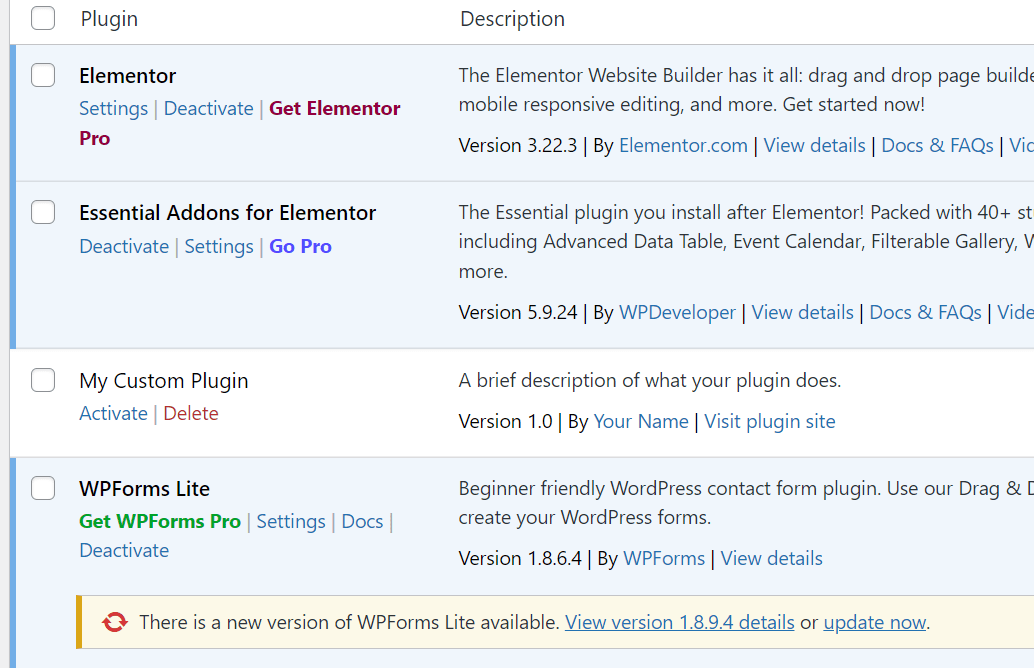Click the WPForms update available refresh icon

coord(115,622)
